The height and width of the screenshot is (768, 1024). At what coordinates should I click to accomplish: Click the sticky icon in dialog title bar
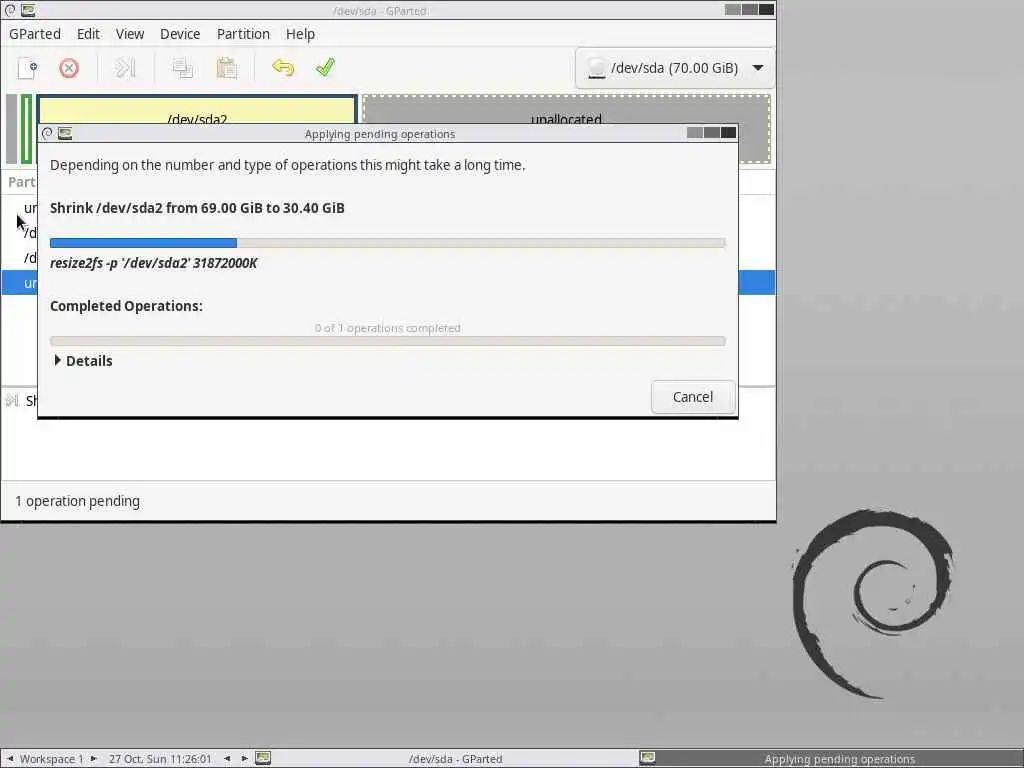(47, 133)
